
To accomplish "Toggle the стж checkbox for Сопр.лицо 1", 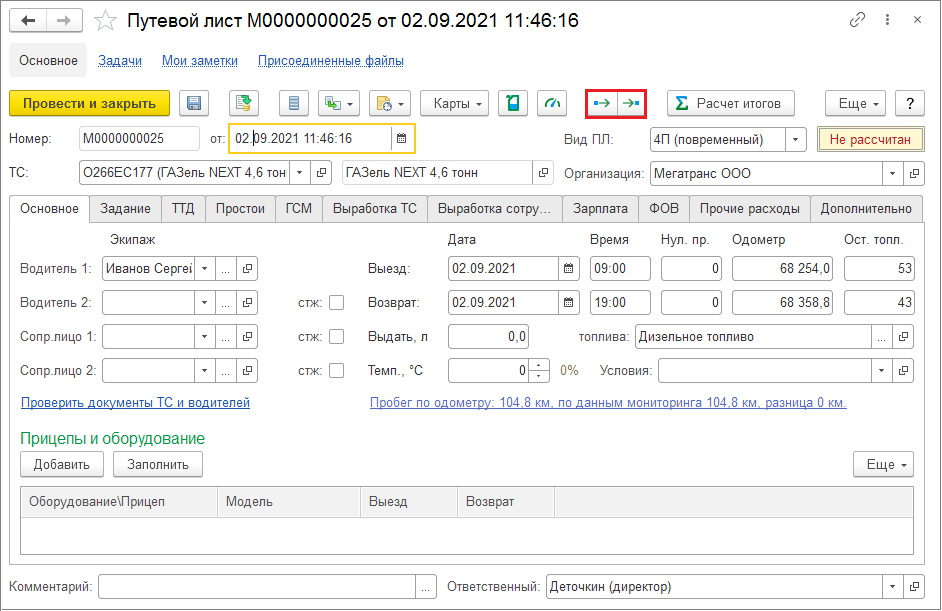I will [x=336, y=337].
